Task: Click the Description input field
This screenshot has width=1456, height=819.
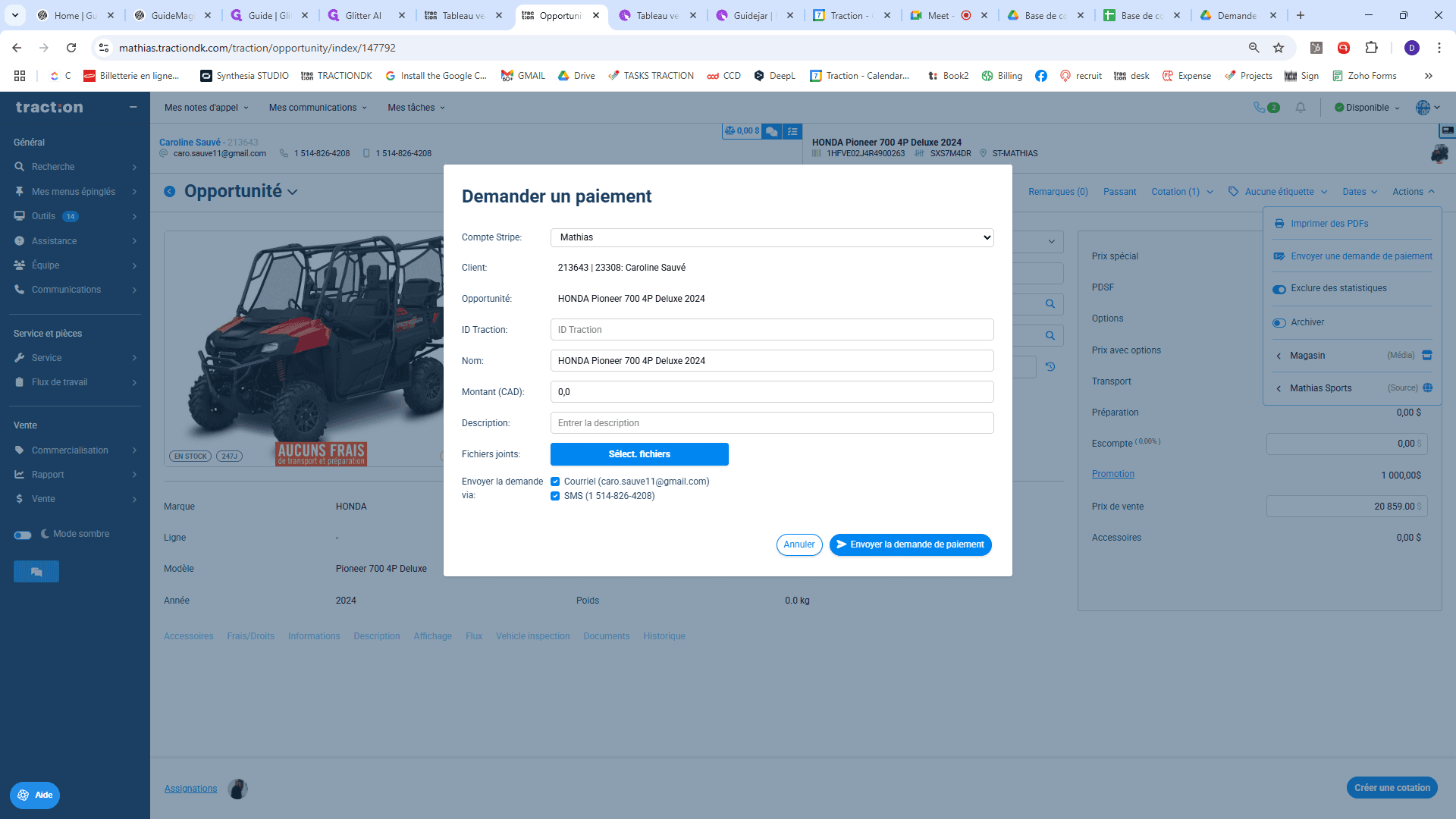Action: 772,423
